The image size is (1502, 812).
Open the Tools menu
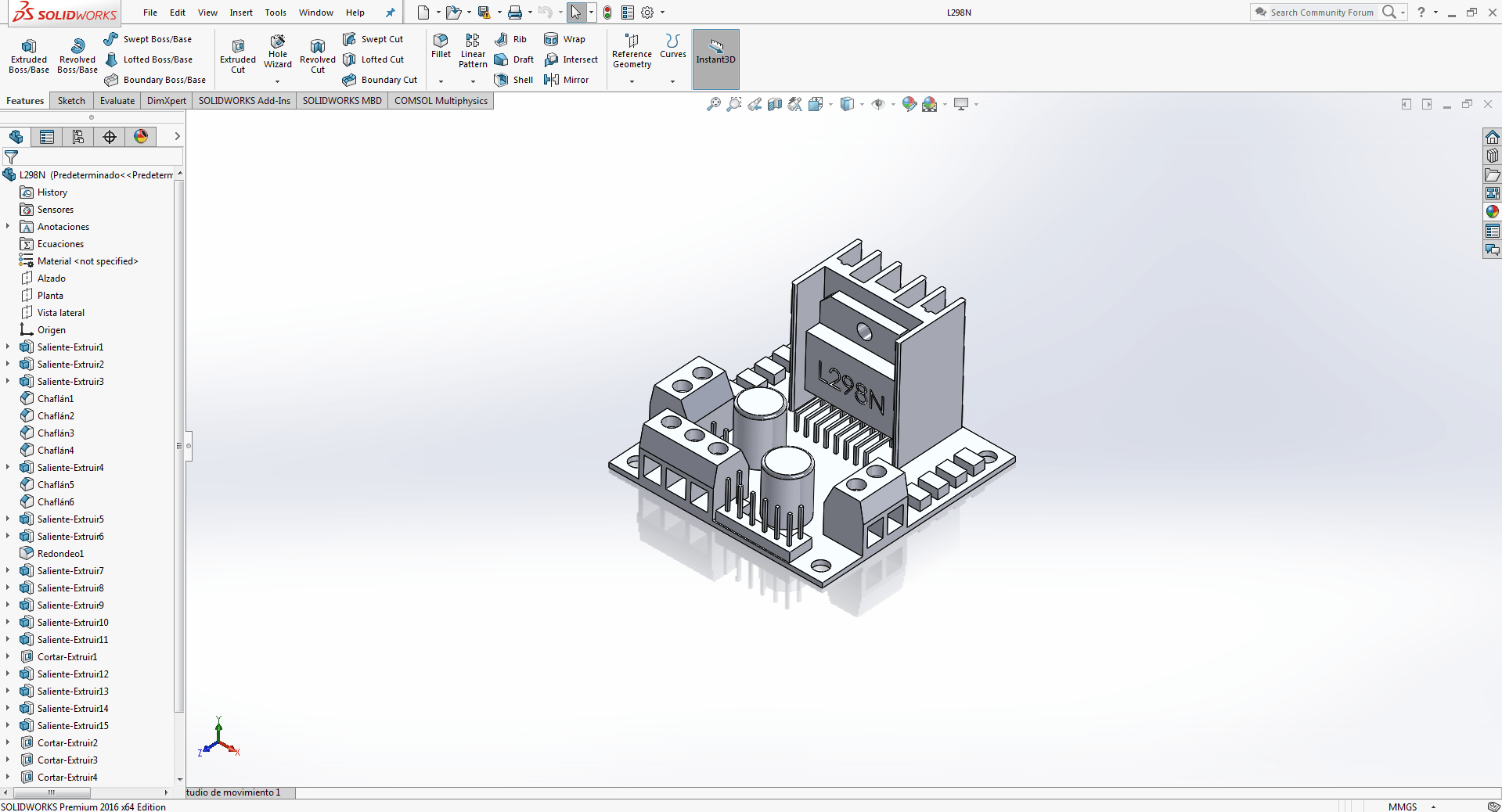[x=276, y=13]
